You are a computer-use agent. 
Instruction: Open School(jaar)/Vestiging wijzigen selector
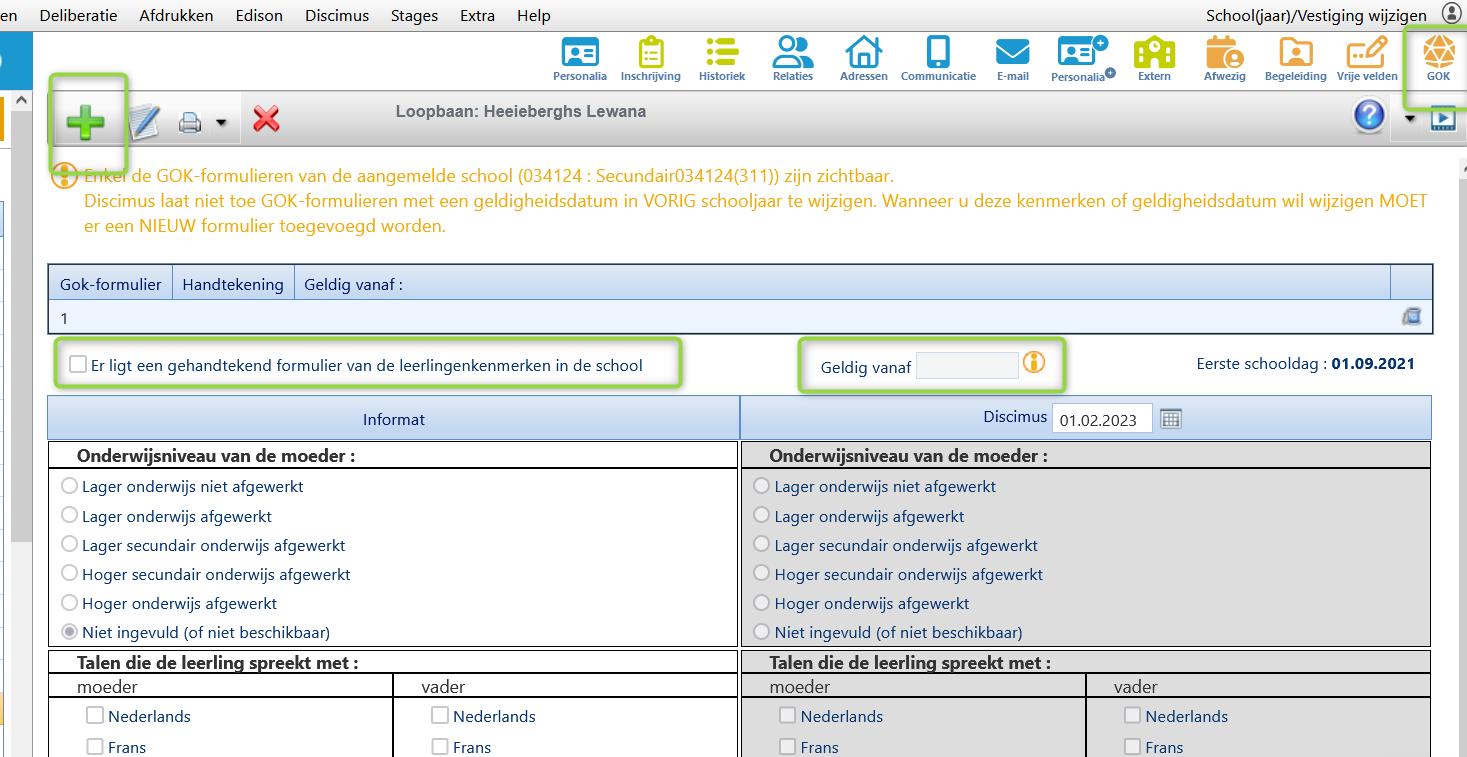click(1316, 15)
